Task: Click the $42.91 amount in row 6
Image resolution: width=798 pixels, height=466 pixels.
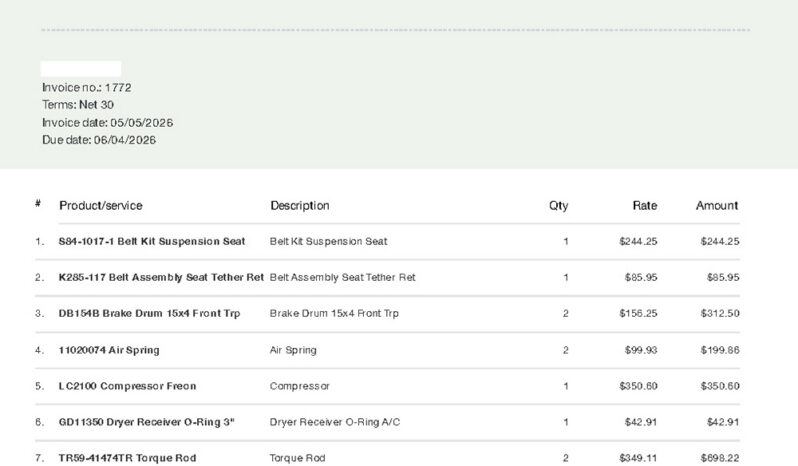Action: [x=723, y=422]
